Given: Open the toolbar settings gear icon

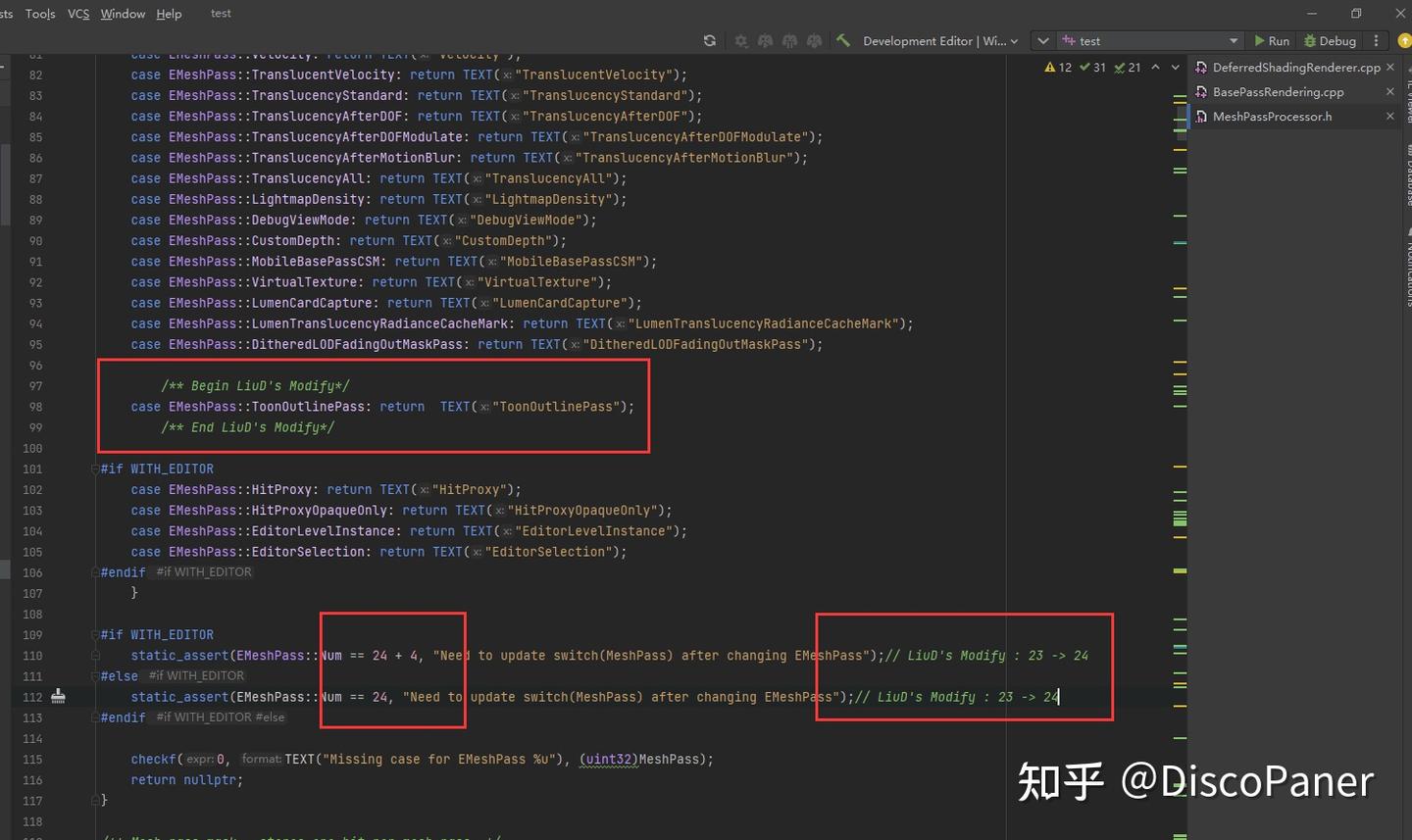Looking at the screenshot, I should [741, 41].
